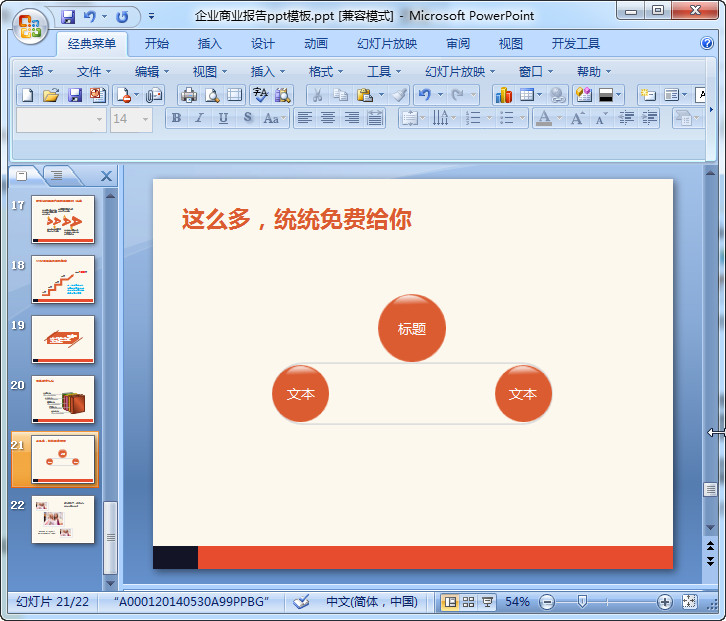Switch to the 设计 ribbon tab
726x621 pixels.
pos(263,44)
